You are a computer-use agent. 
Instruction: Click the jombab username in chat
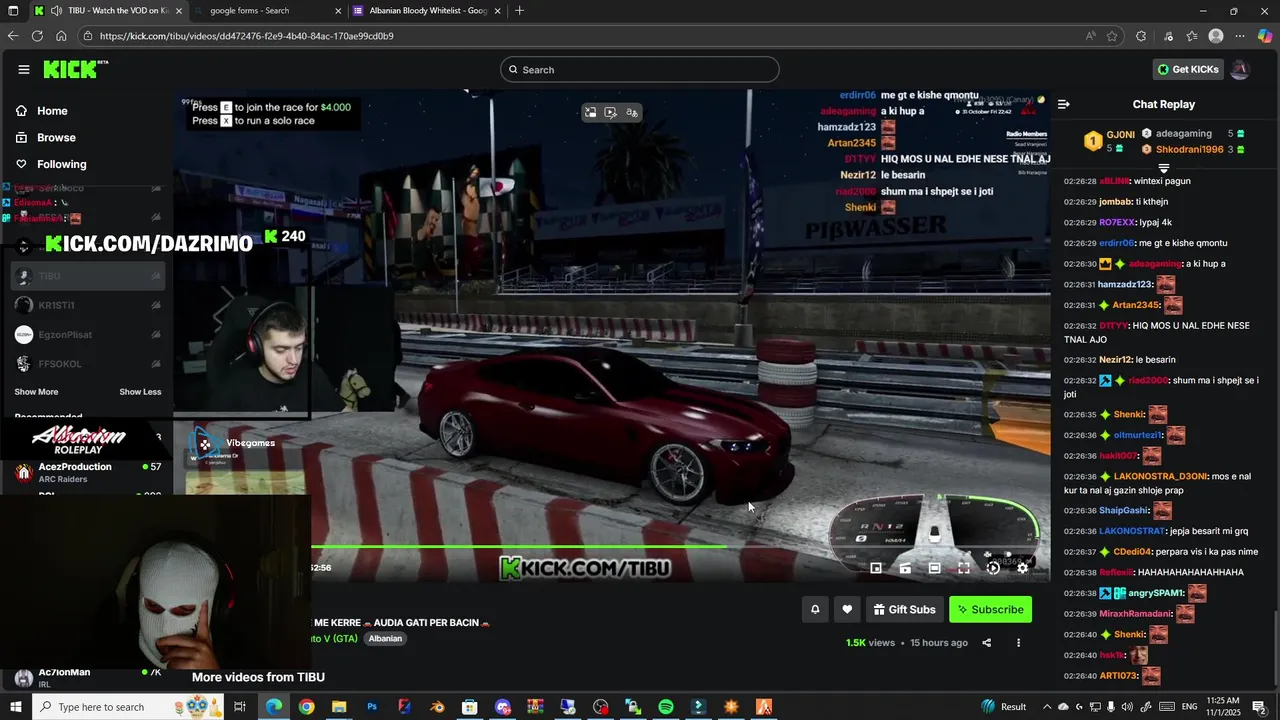point(1114,202)
